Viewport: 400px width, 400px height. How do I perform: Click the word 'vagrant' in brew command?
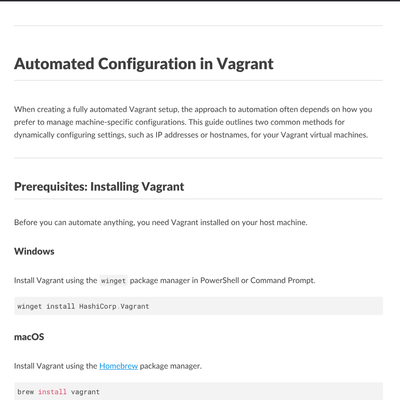click(x=85, y=392)
